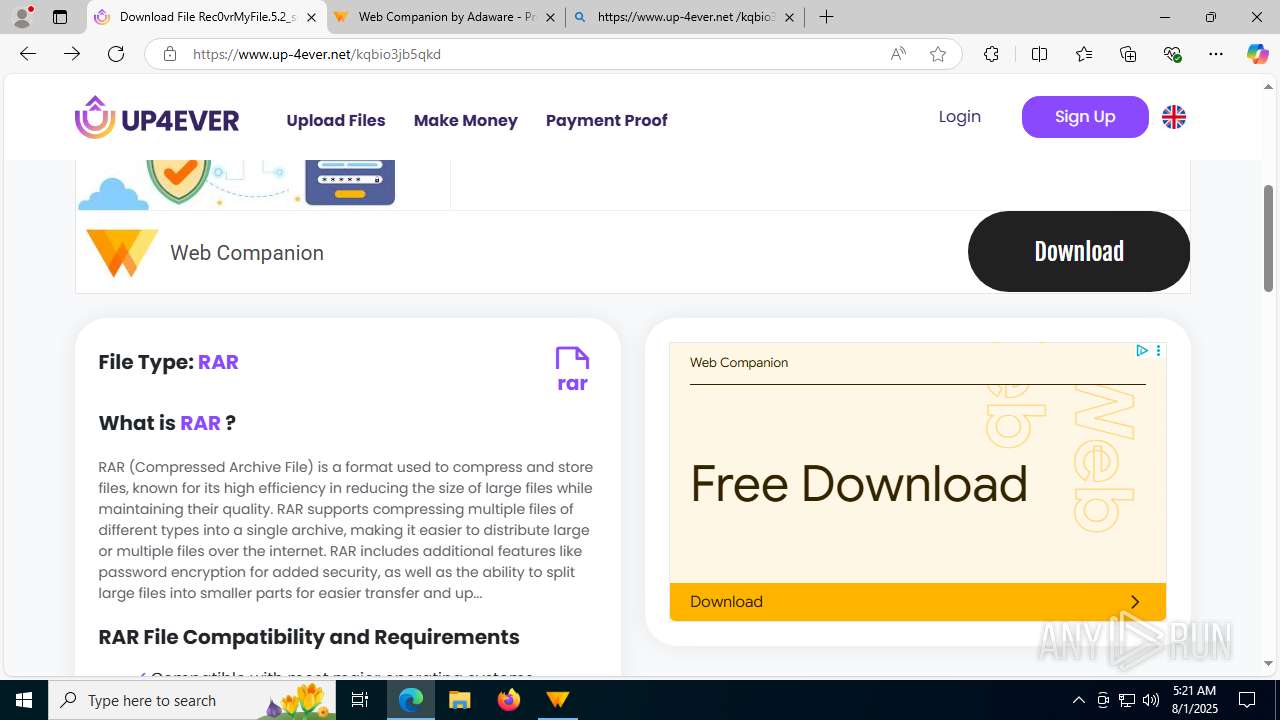The width and height of the screenshot is (1280, 720).
Task: Open the notification center
Action: (1248, 700)
